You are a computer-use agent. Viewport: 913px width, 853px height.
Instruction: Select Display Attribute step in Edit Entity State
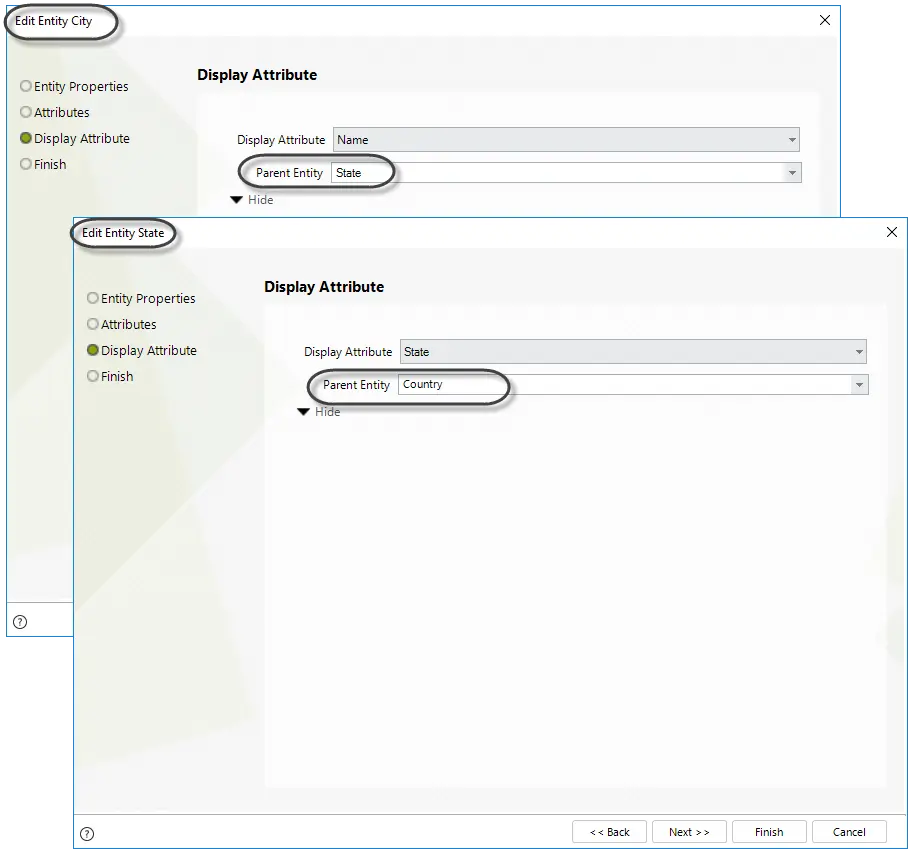pos(142,351)
